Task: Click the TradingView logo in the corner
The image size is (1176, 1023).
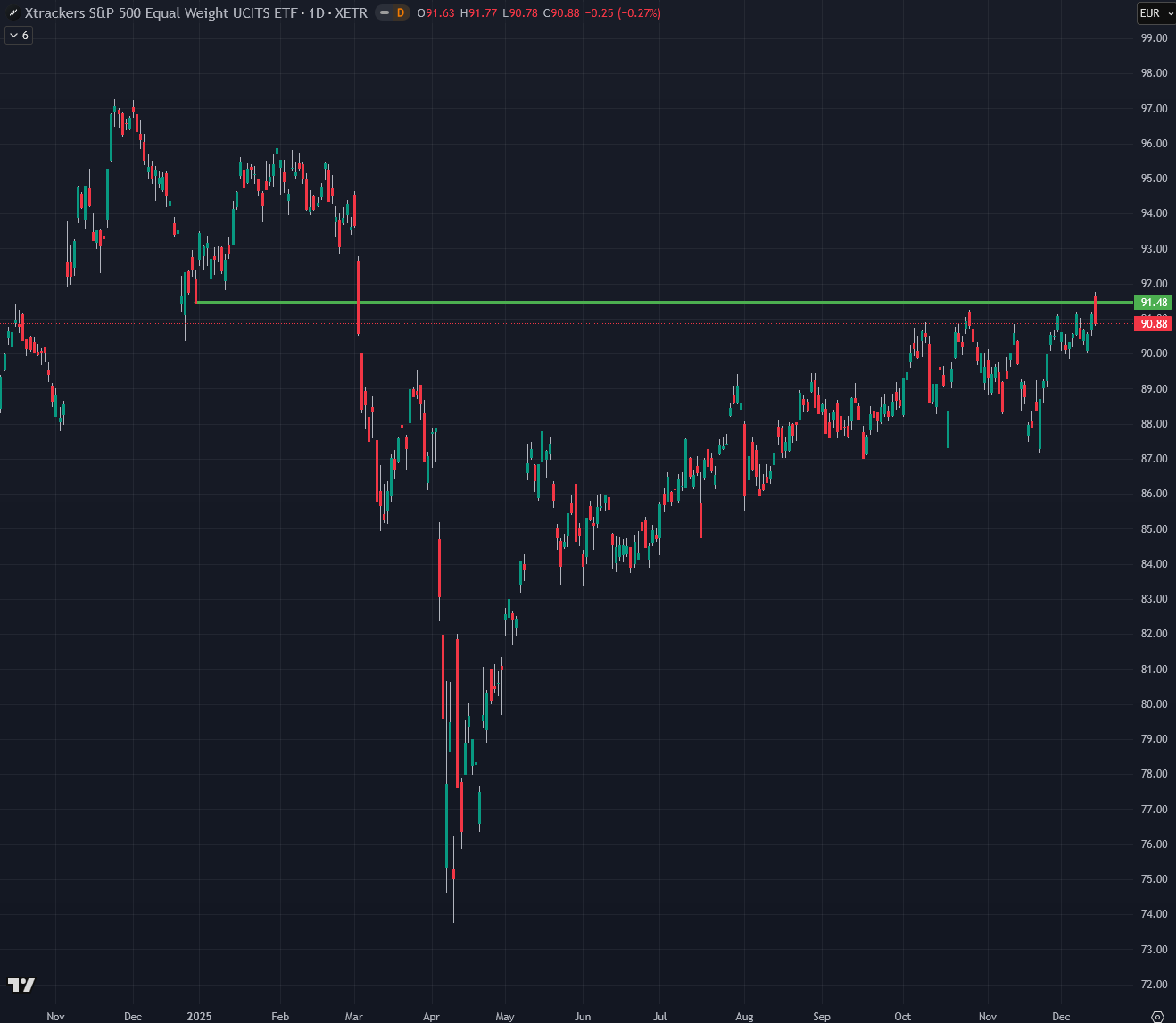Action: (21, 985)
